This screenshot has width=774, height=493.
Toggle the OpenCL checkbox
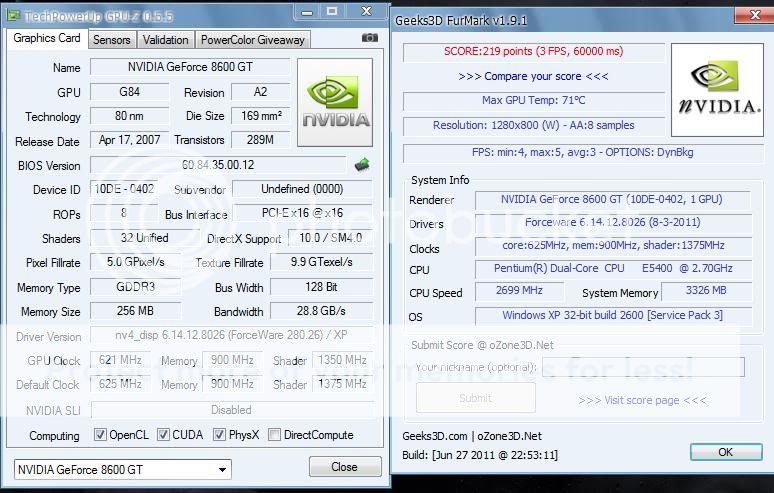coord(100,435)
